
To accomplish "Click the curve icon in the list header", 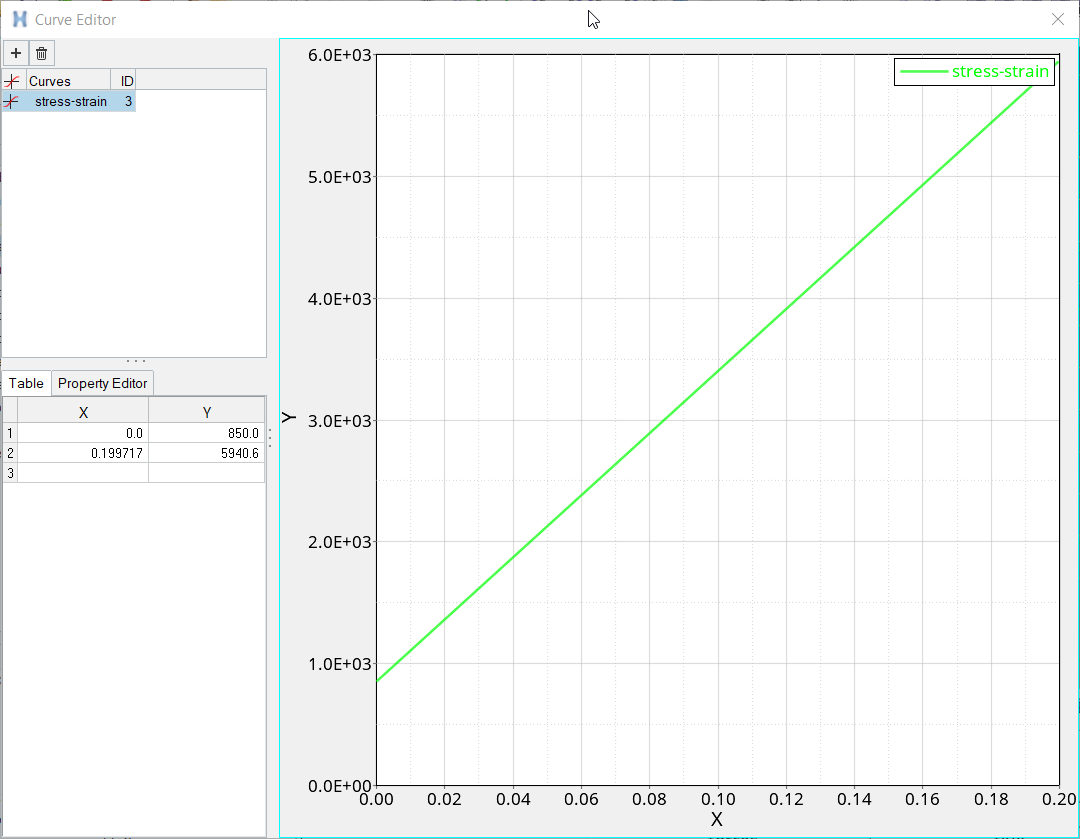I will [x=12, y=81].
